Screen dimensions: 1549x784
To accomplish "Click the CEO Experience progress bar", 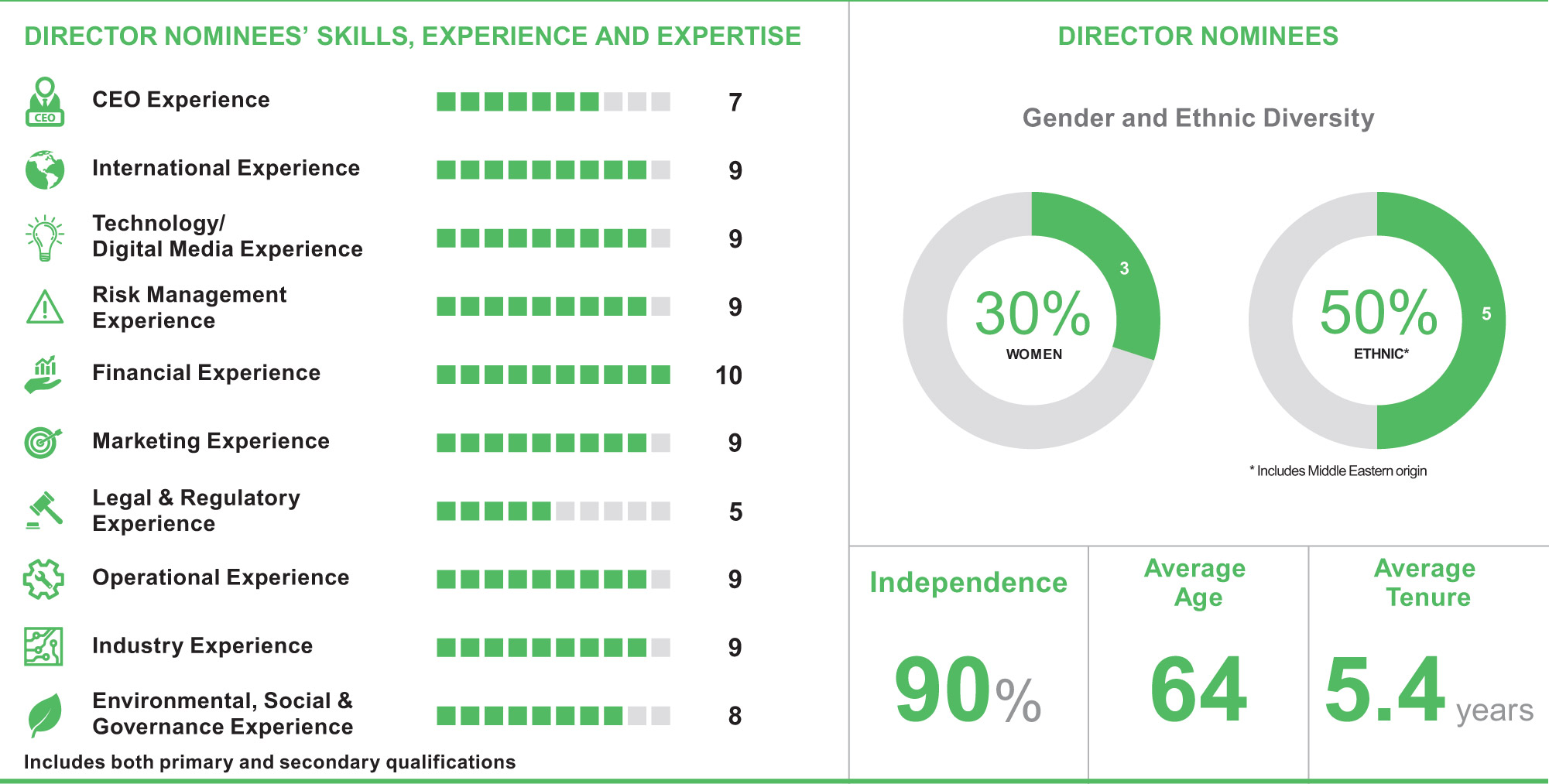I will (553, 101).
